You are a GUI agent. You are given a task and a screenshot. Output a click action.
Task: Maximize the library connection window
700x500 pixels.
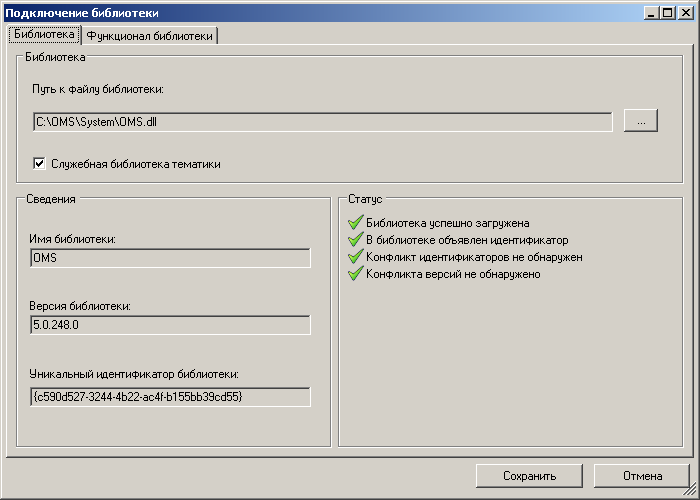point(667,12)
